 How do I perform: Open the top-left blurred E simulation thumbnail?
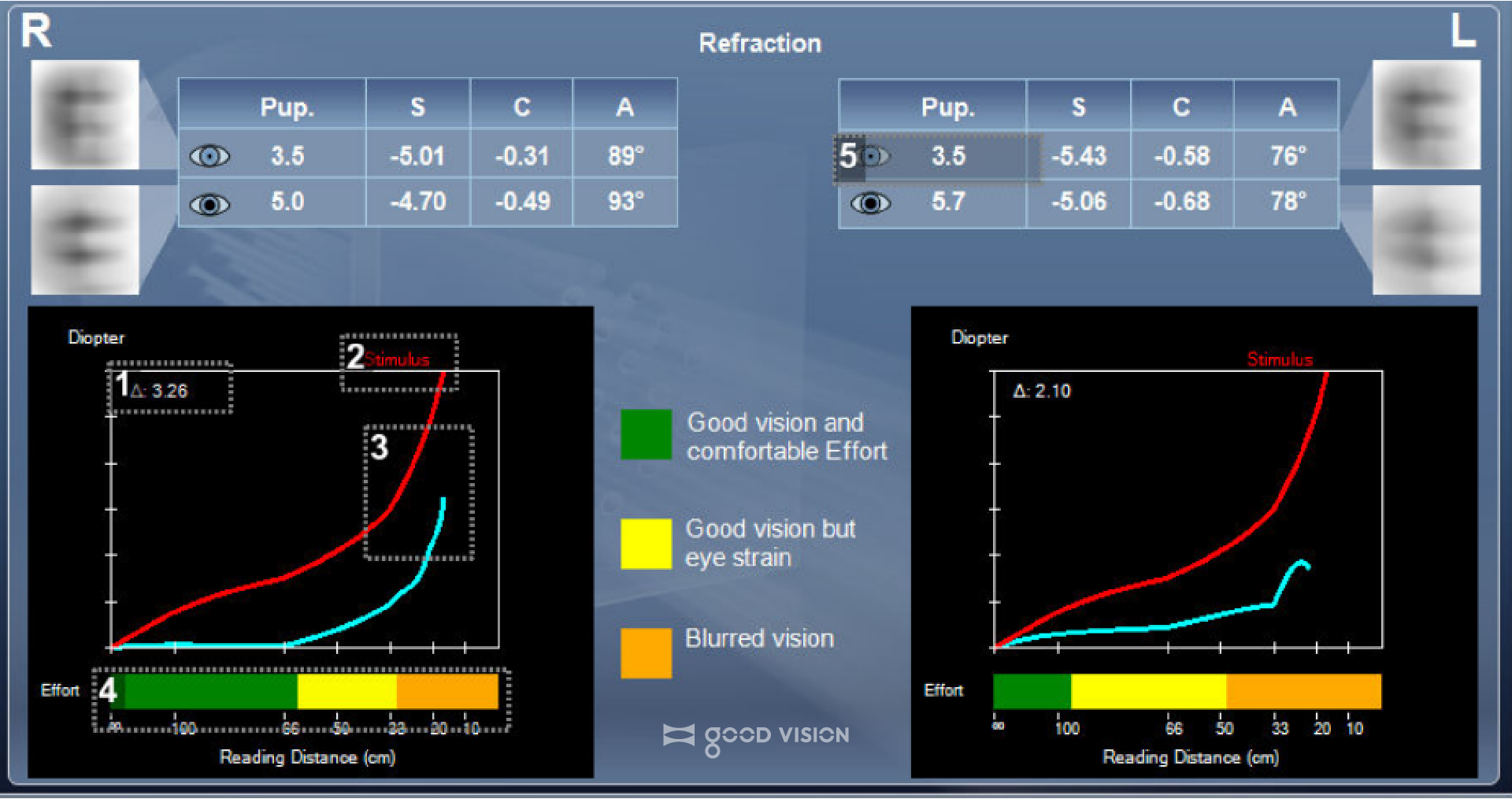click(x=85, y=115)
